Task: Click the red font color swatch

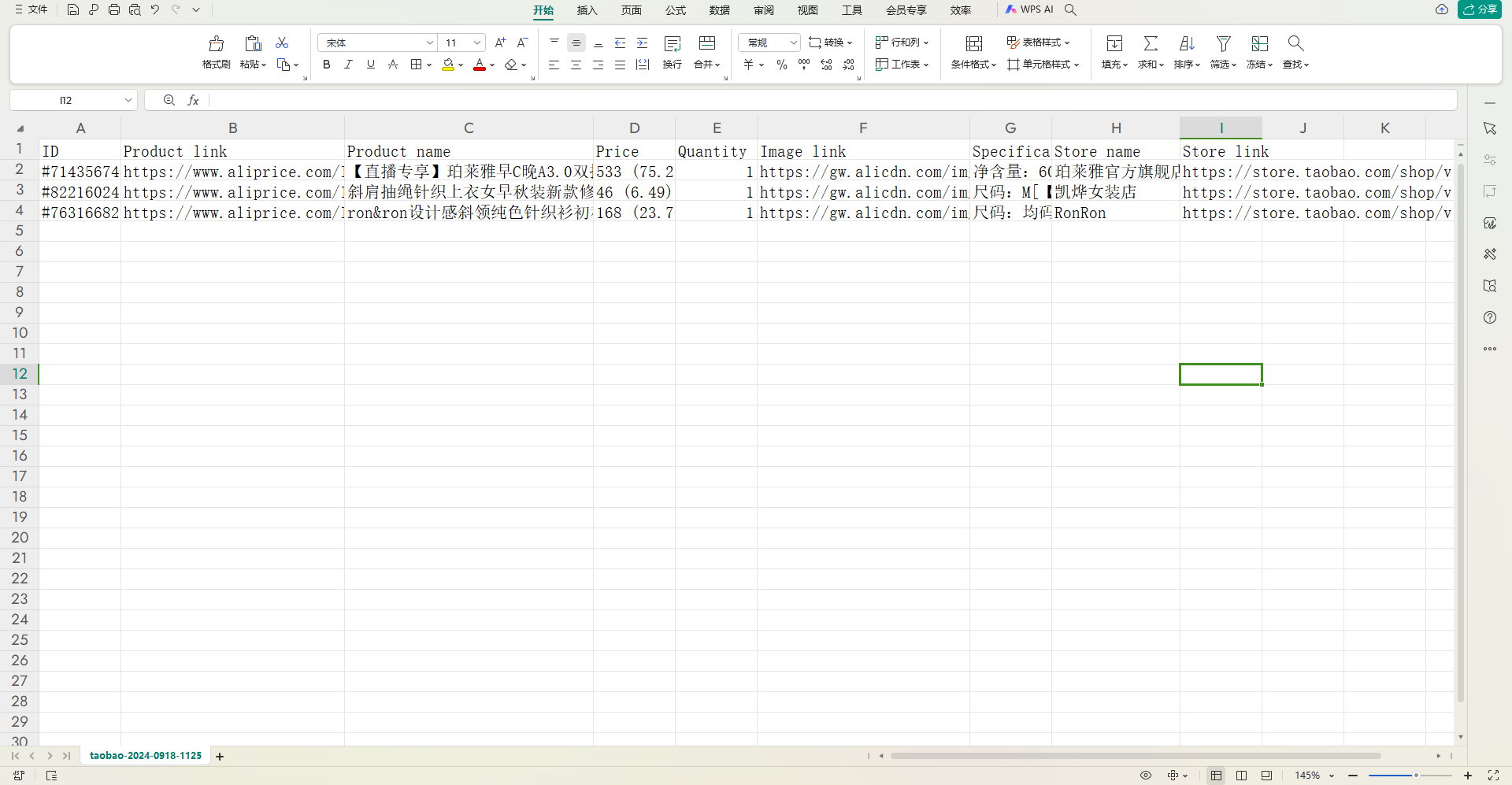Action: pyautogui.click(x=480, y=65)
